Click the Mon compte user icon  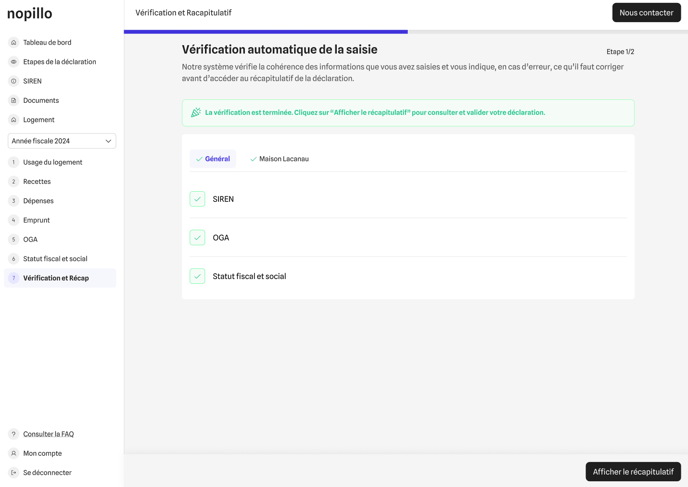[x=14, y=454]
